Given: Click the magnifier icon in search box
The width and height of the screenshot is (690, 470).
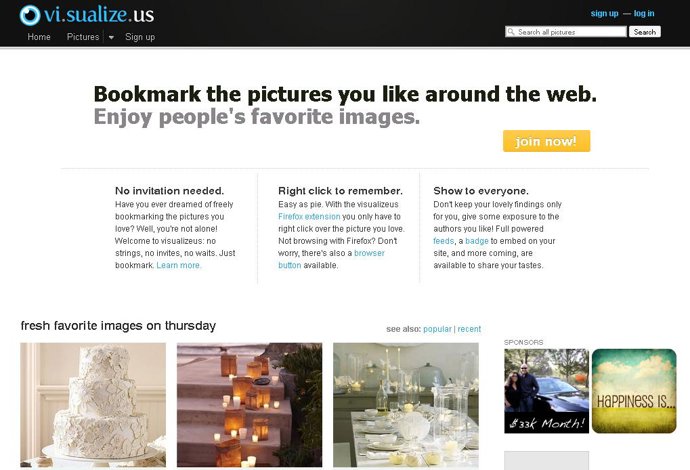Looking at the screenshot, I should click(511, 32).
